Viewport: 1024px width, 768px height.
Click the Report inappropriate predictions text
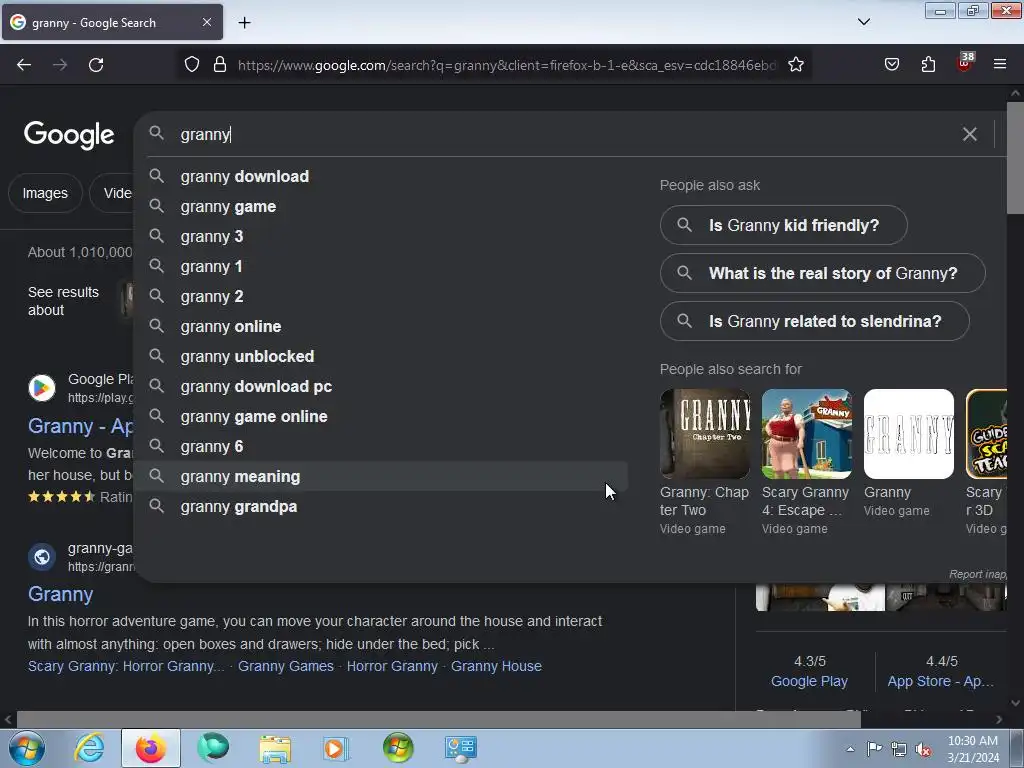[978, 574]
